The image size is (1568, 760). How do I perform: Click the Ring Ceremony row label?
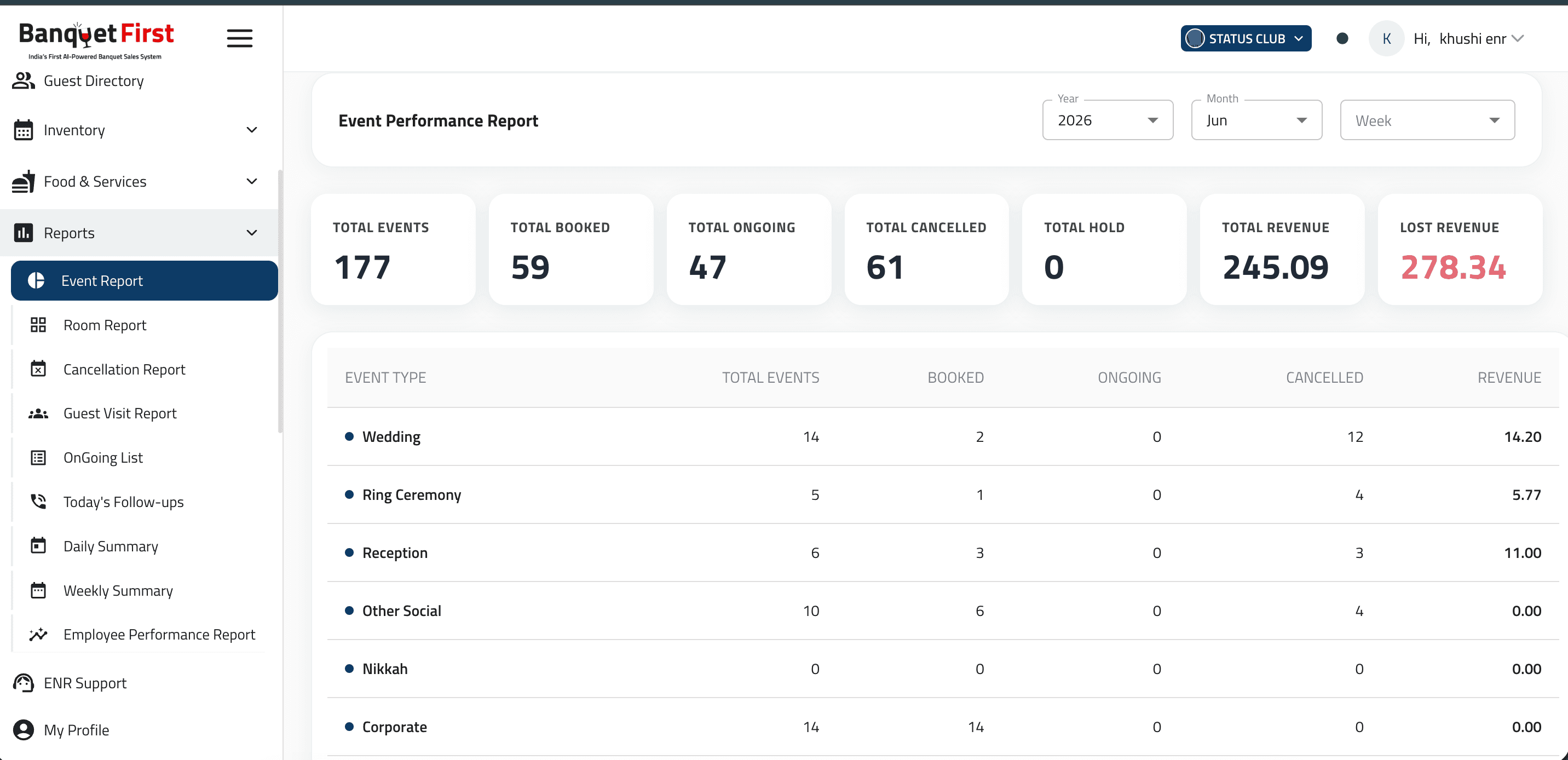[x=412, y=494]
